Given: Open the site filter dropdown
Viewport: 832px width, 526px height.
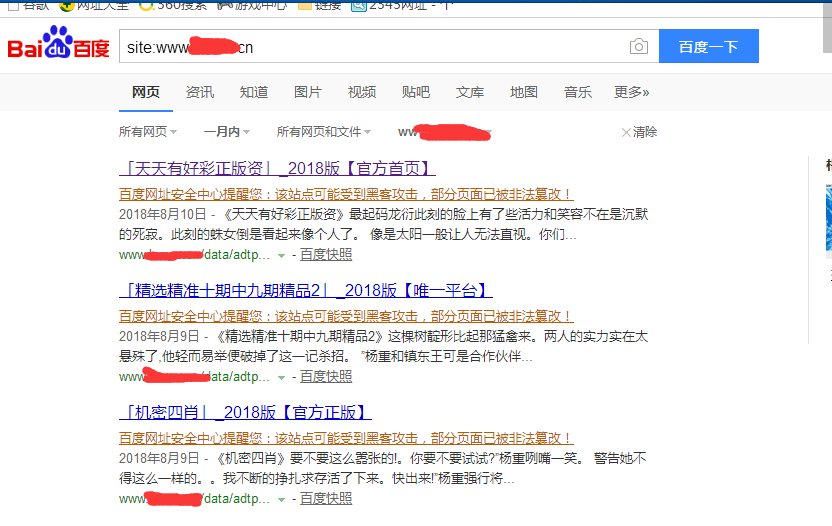Looking at the screenshot, I should click(x=445, y=132).
